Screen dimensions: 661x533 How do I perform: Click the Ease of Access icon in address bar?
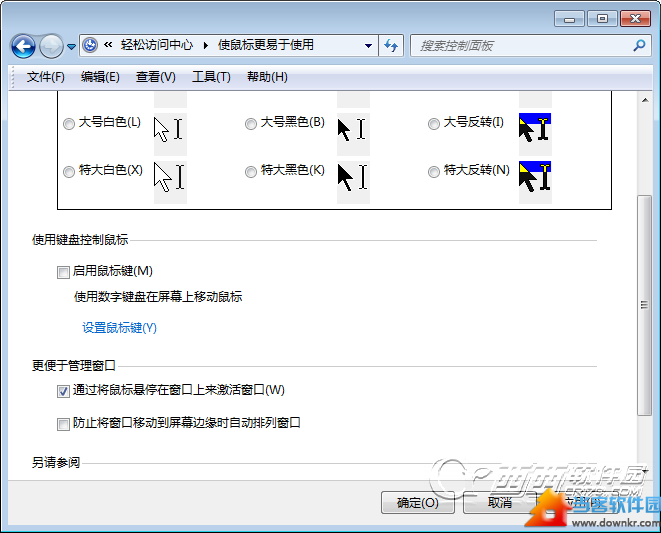[x=90, y=45]
